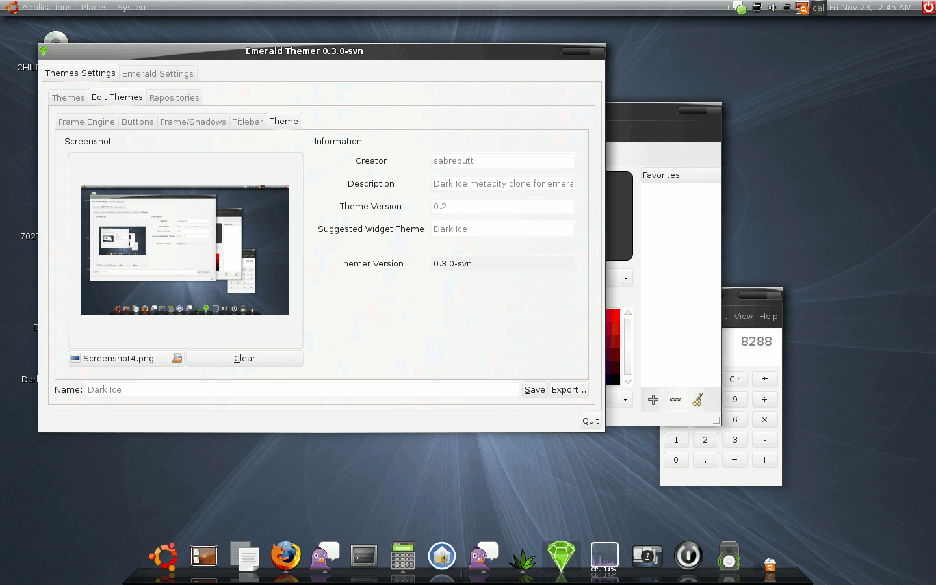Open the Ubuntu logo launcher in the dock

tap(163, 556)
